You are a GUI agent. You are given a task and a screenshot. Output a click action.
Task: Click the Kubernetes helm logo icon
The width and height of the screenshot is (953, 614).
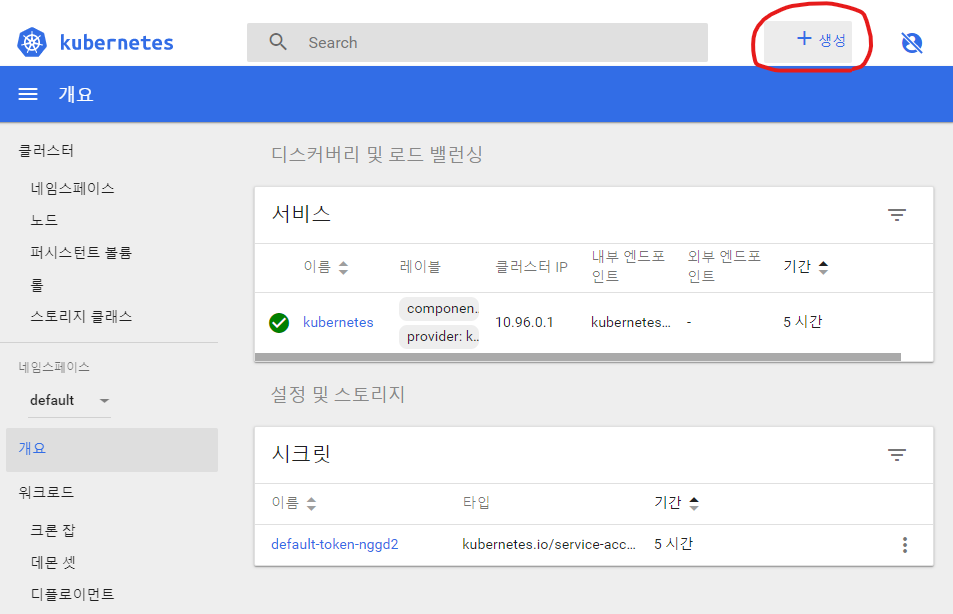coord(32,43)
